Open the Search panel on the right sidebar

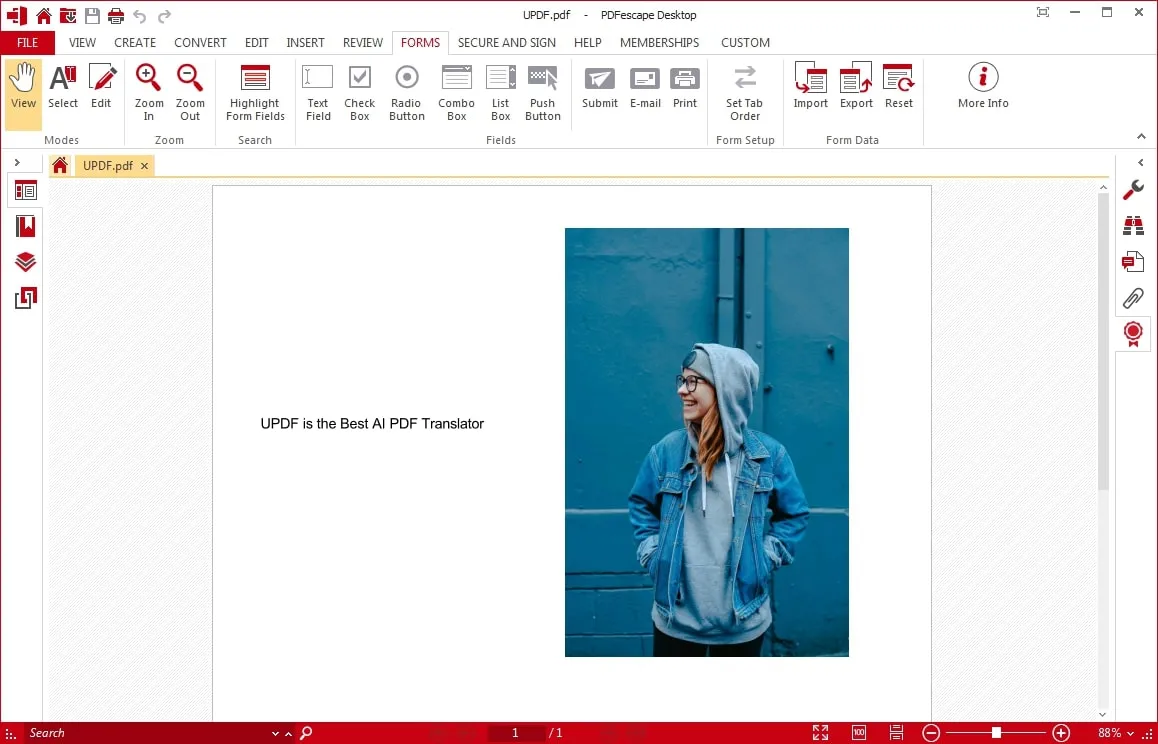click(x=1133, y=225)
